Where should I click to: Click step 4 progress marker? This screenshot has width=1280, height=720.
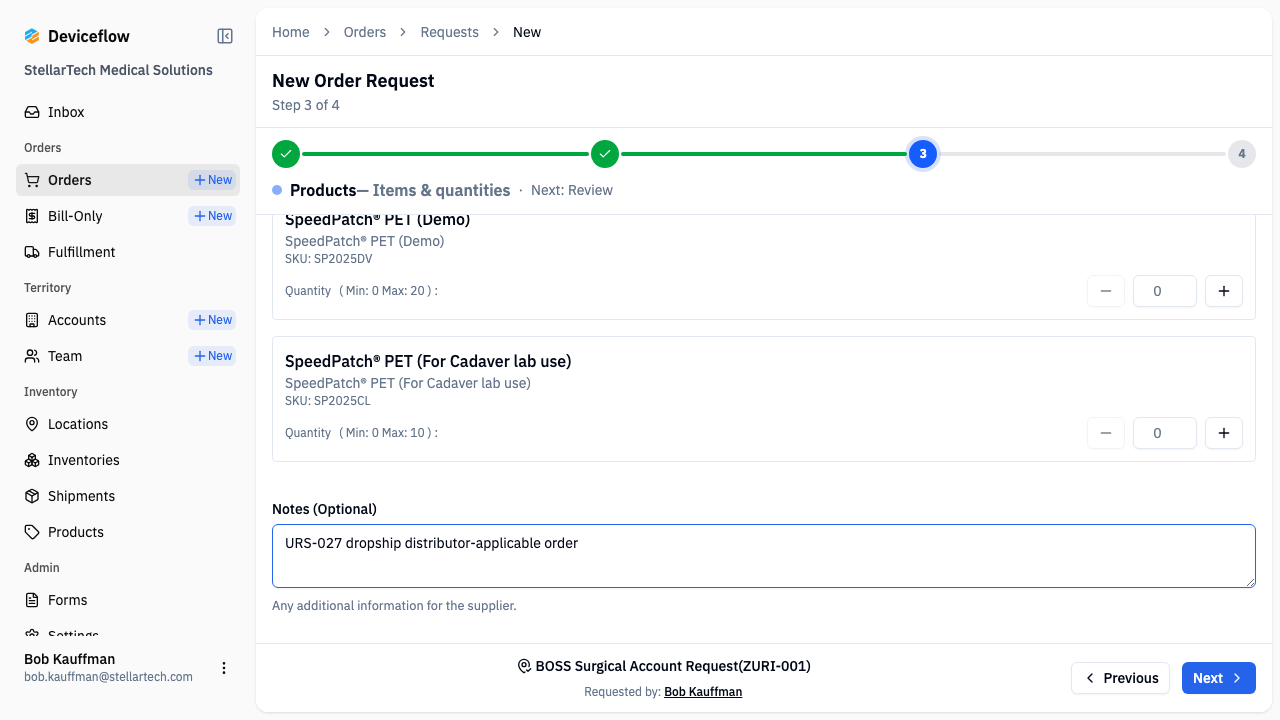[1242, 154]
